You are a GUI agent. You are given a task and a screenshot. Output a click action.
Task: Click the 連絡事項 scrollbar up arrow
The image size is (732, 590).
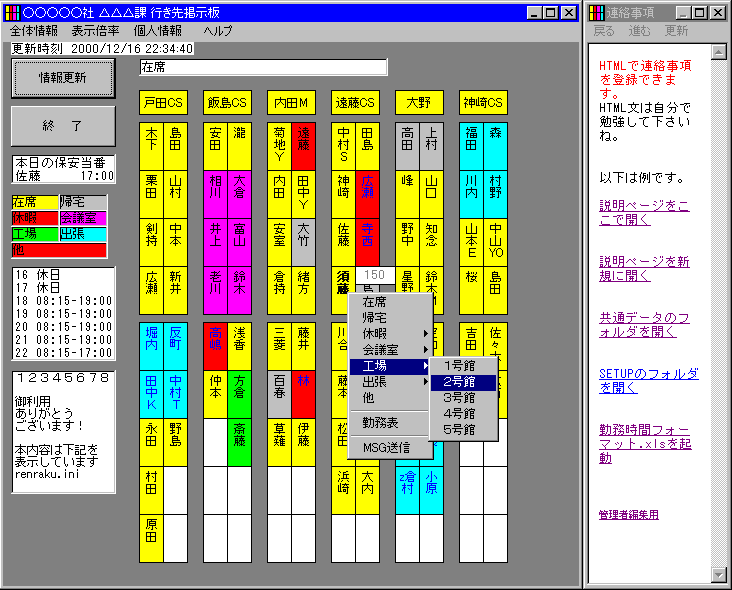[x=718, y=51]
